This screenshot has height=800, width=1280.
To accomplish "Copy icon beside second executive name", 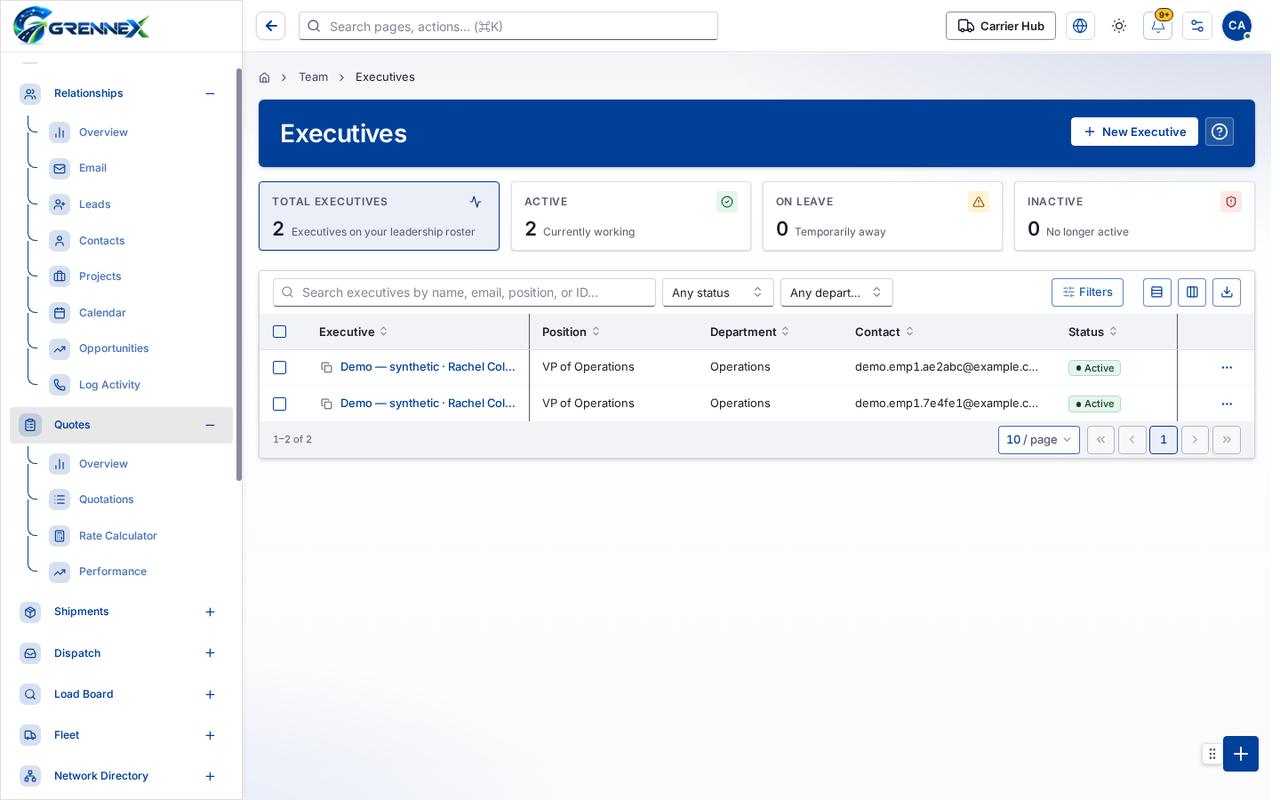I will 326,404.
